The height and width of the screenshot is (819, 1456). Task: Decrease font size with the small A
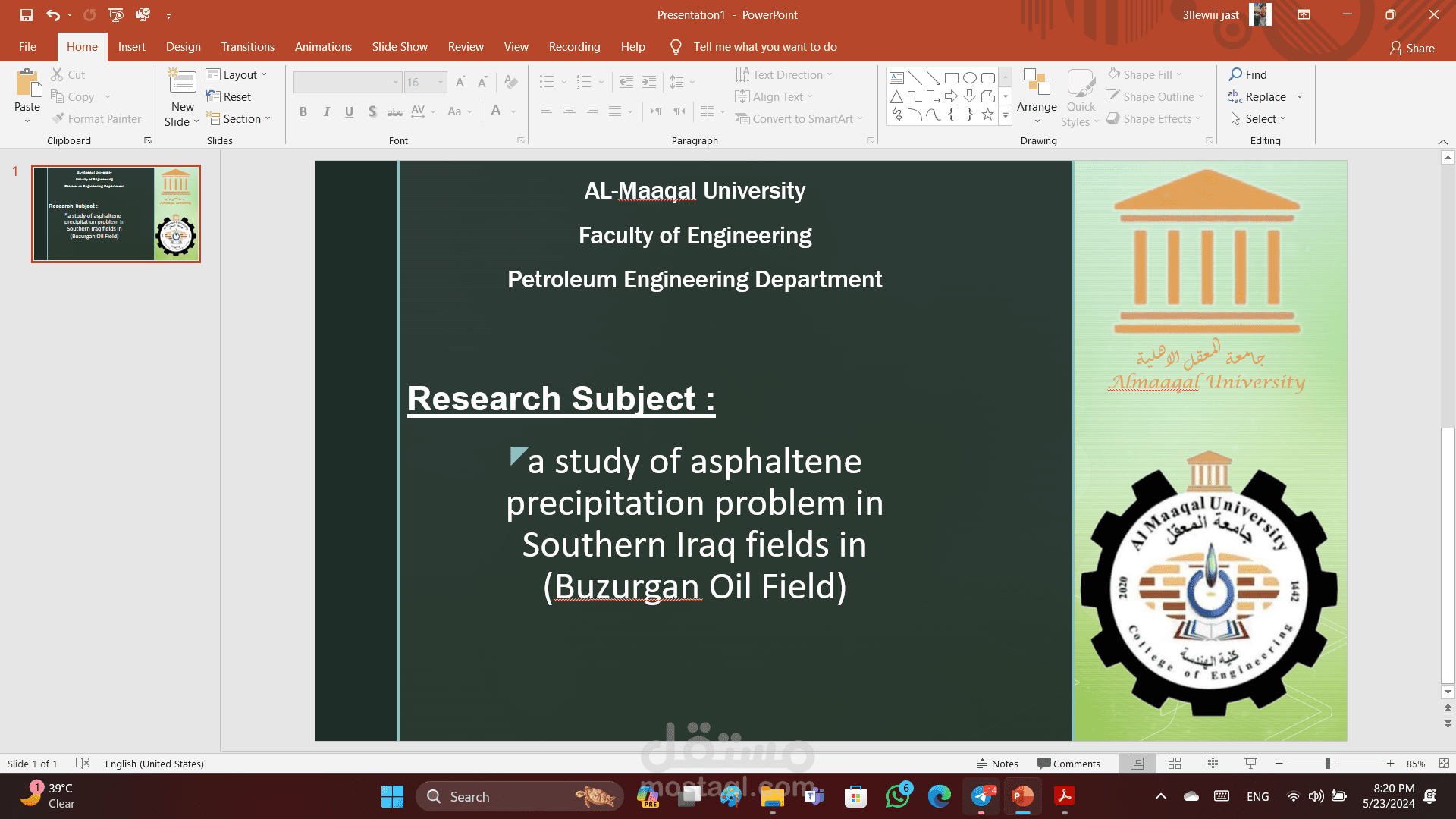tap(482, 82)
